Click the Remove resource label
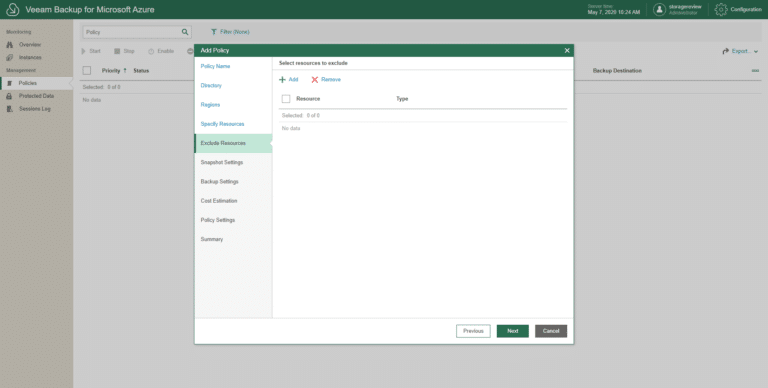The width and height of the screenshot is (768, 388). coord(331,79)
